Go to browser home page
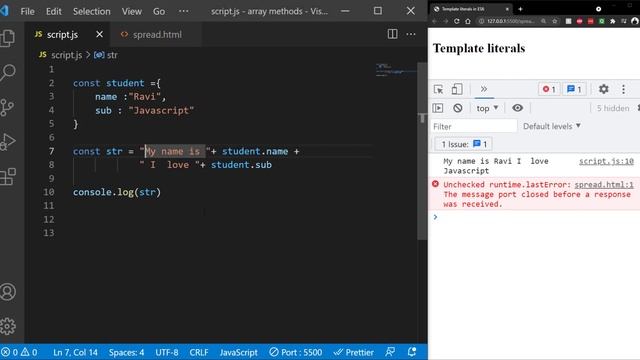Viewport: 640px width, 360px height. click(x=468, y=21)
